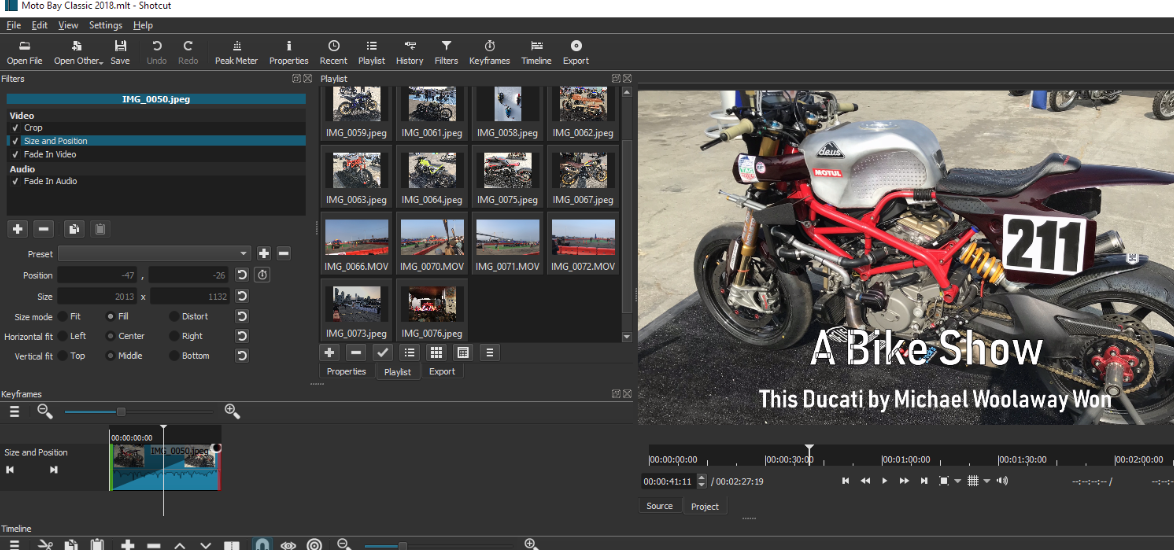Open the Export panel from toolbar

[x=576, y=52]
